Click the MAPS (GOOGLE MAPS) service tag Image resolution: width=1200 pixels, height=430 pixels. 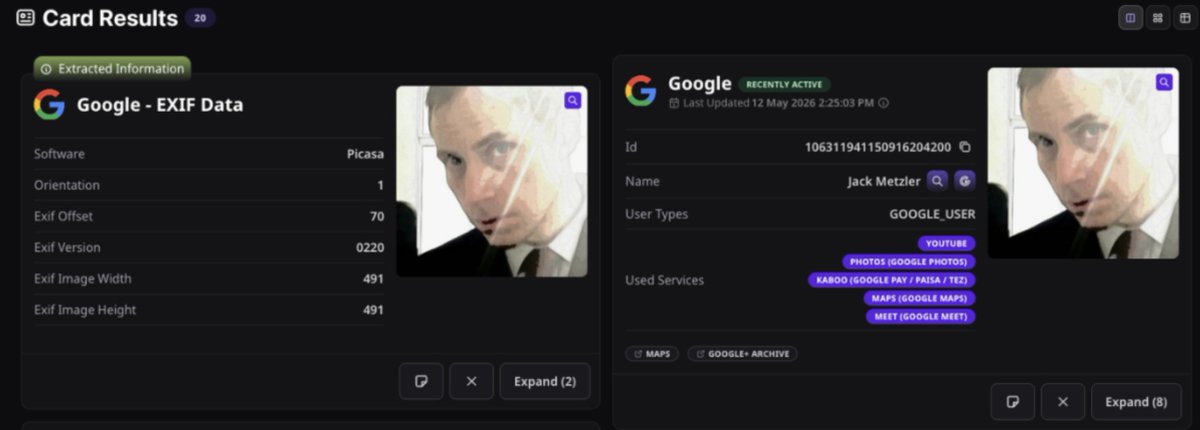tap(919, 298)
